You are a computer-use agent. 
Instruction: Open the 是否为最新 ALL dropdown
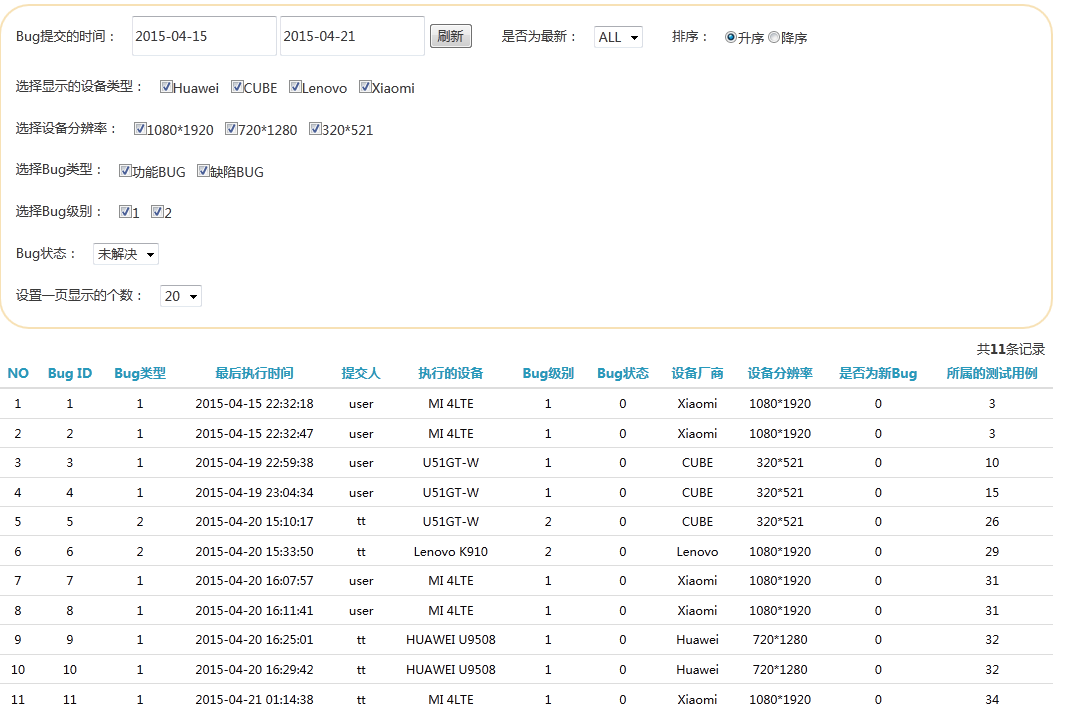pos(618,37)
